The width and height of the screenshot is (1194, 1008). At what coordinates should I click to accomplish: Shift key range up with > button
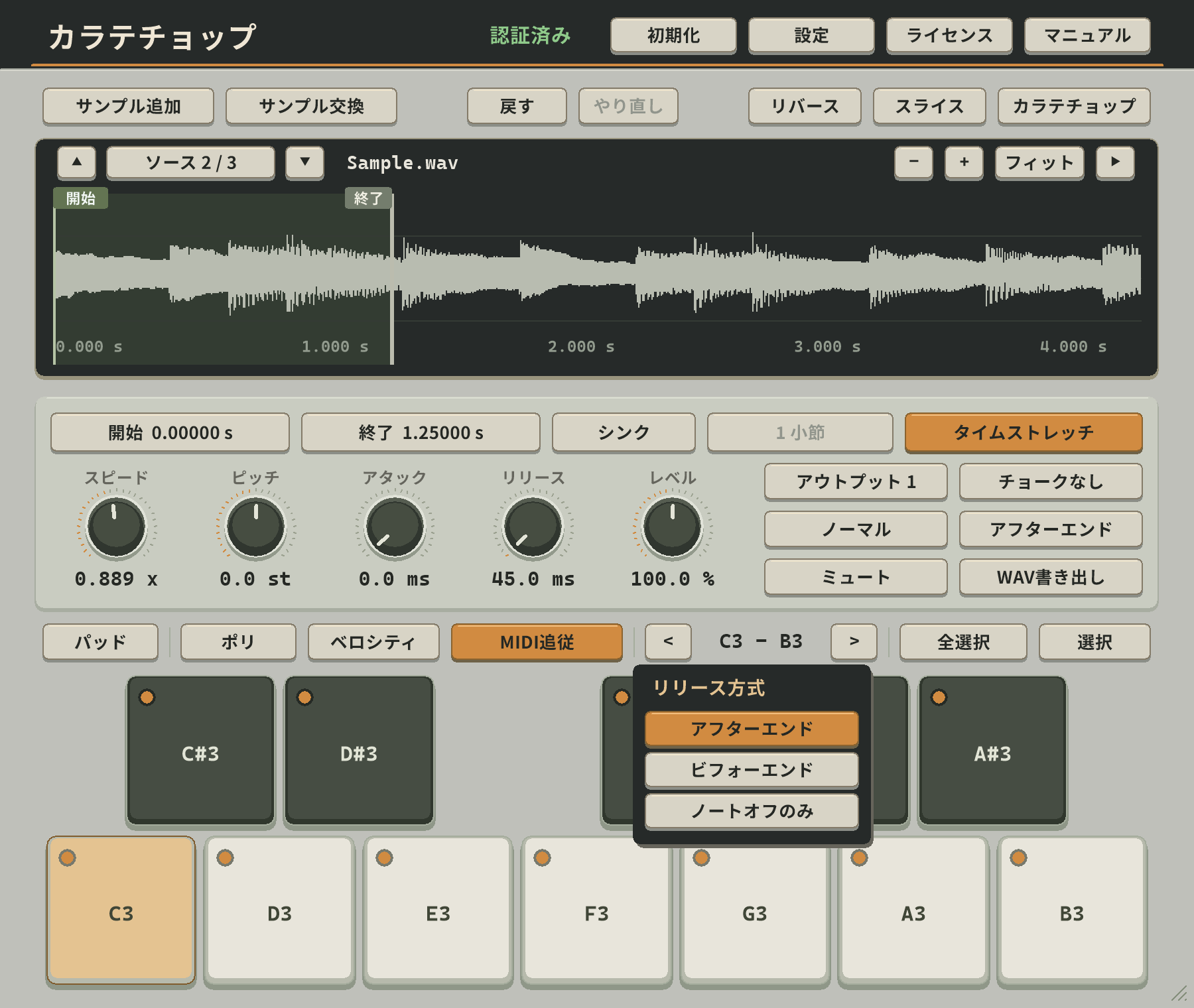pos(854,641)
